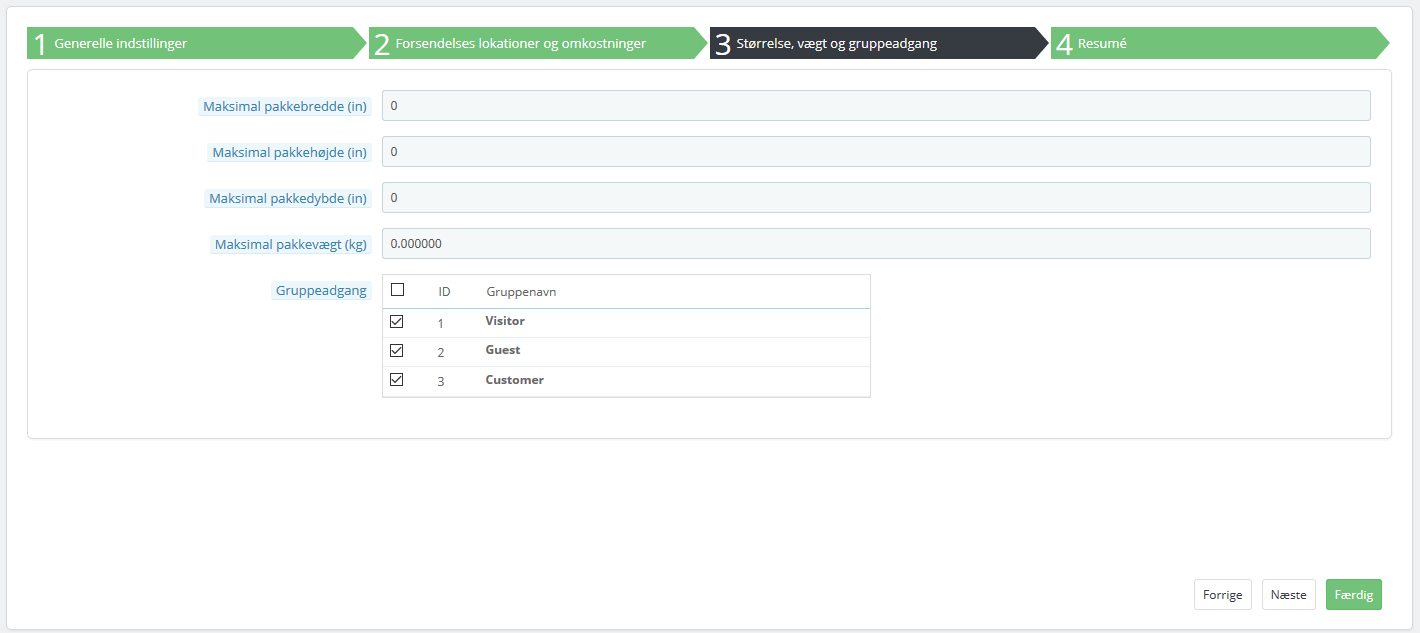Click the ID column header
1420x633 pixels.
coord(444,292)
